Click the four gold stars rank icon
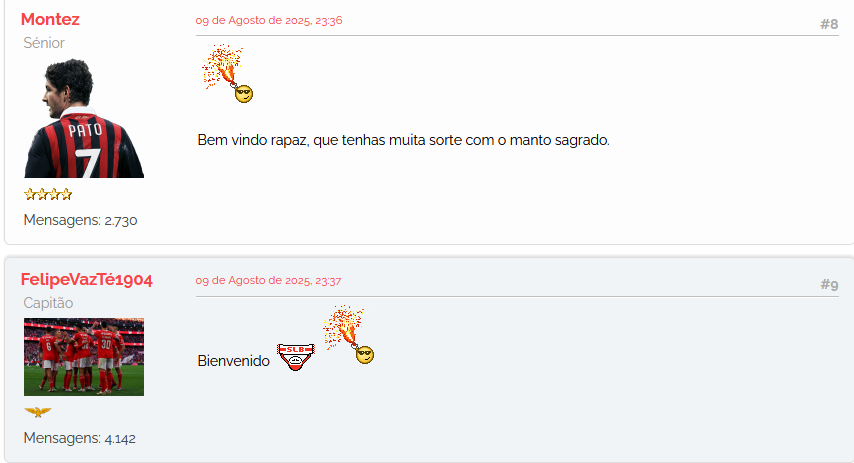 48,194
